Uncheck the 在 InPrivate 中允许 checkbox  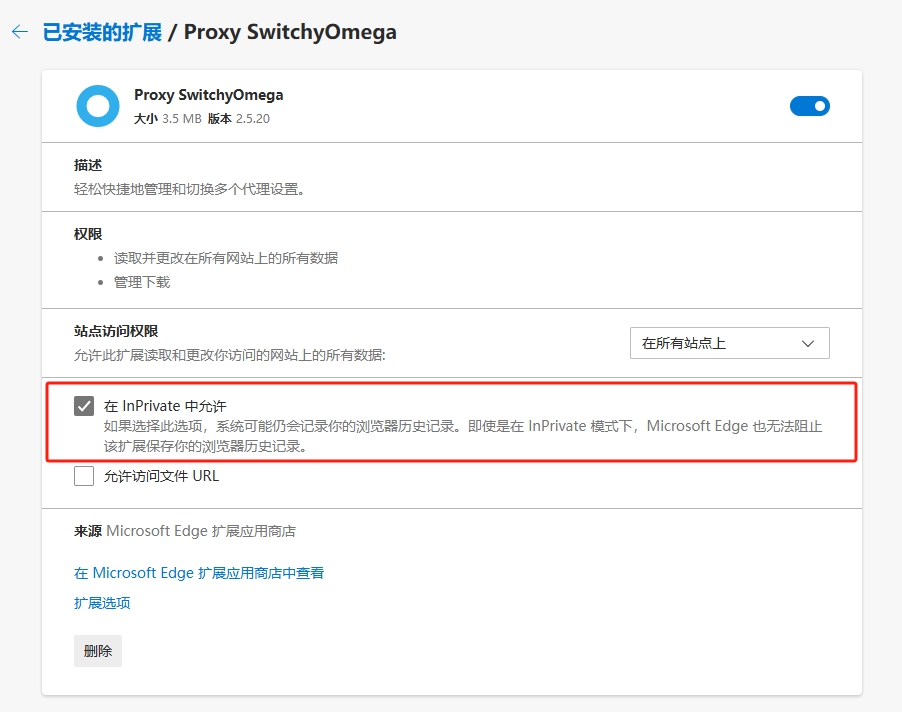[x=84, y=406]
